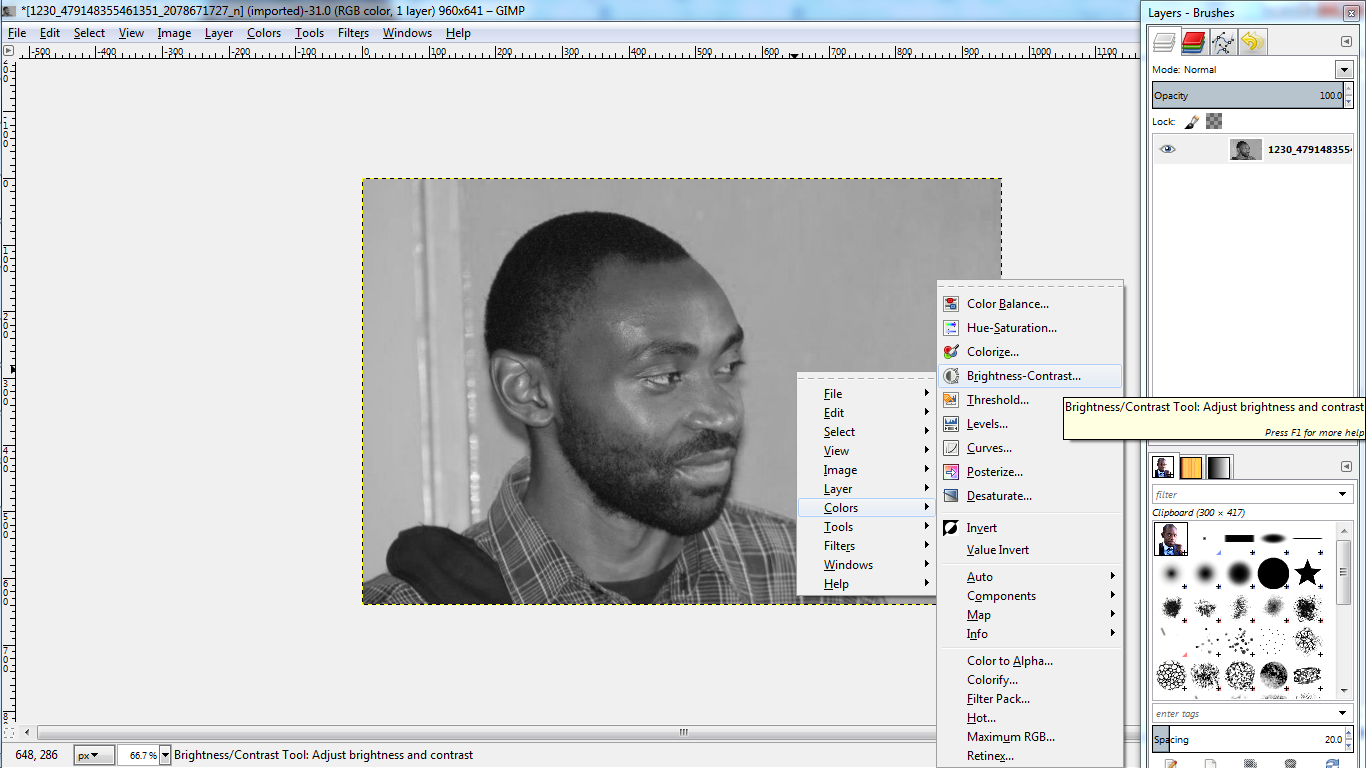Choose Value Invert menu item
The image size is (1366, 768).
[1030, 550]
